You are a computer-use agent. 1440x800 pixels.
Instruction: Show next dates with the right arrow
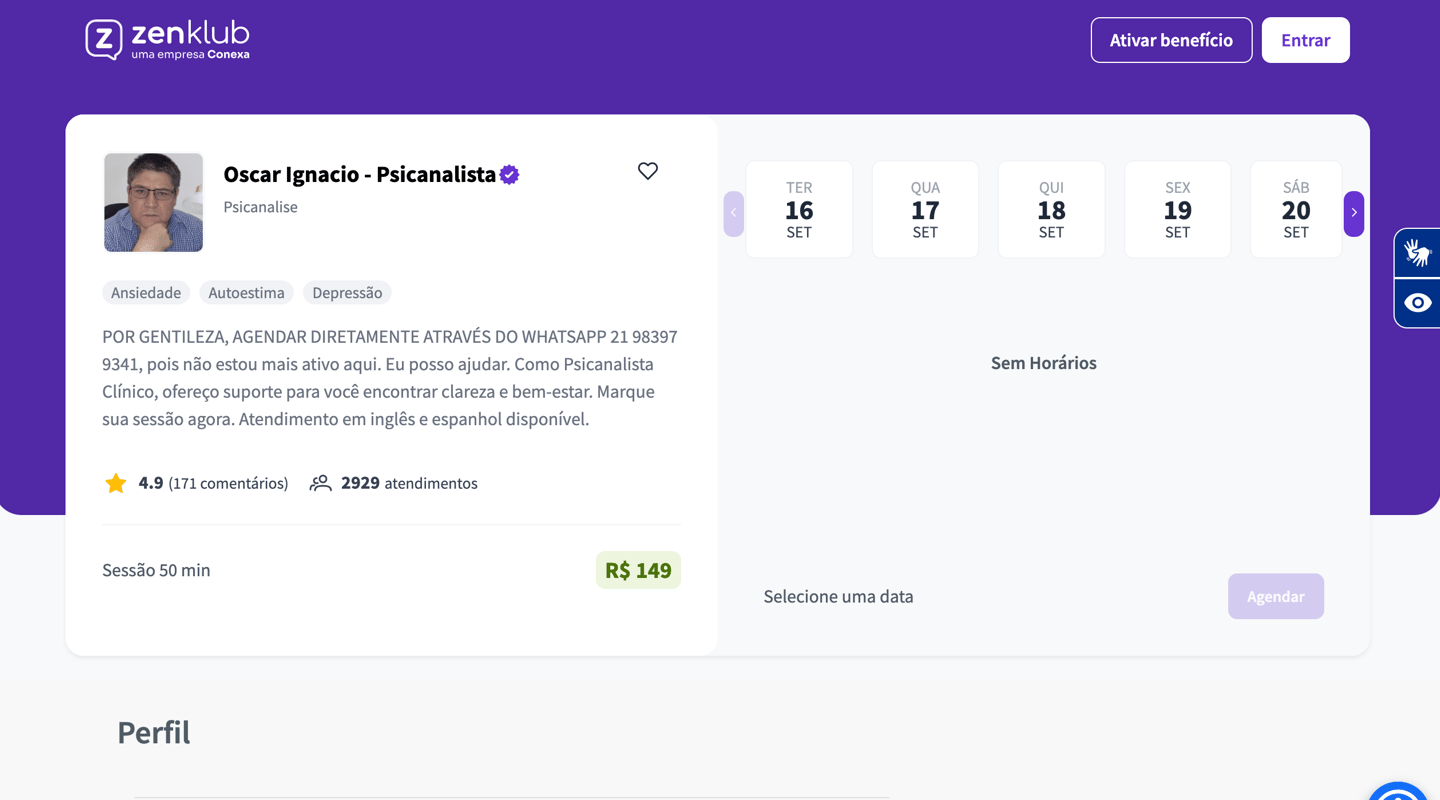point(1354,213)
